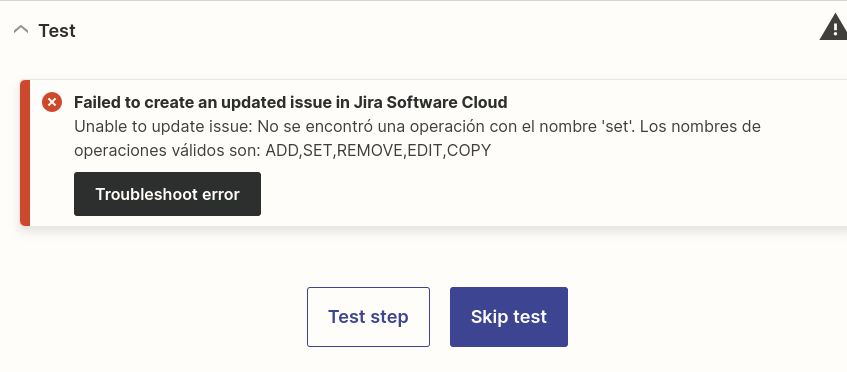Click the word ADD in operations list

pyautogui.click(x=282, y=151)
